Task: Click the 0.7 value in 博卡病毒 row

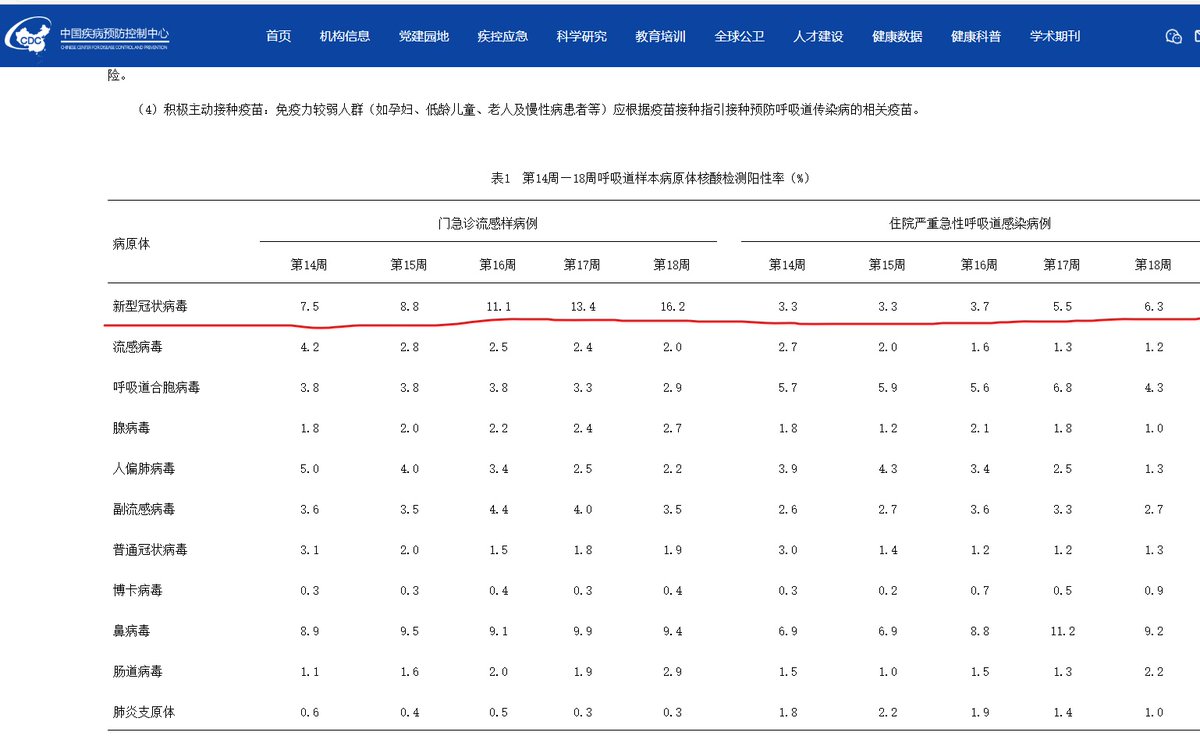Action: click(x=979, y=590)
